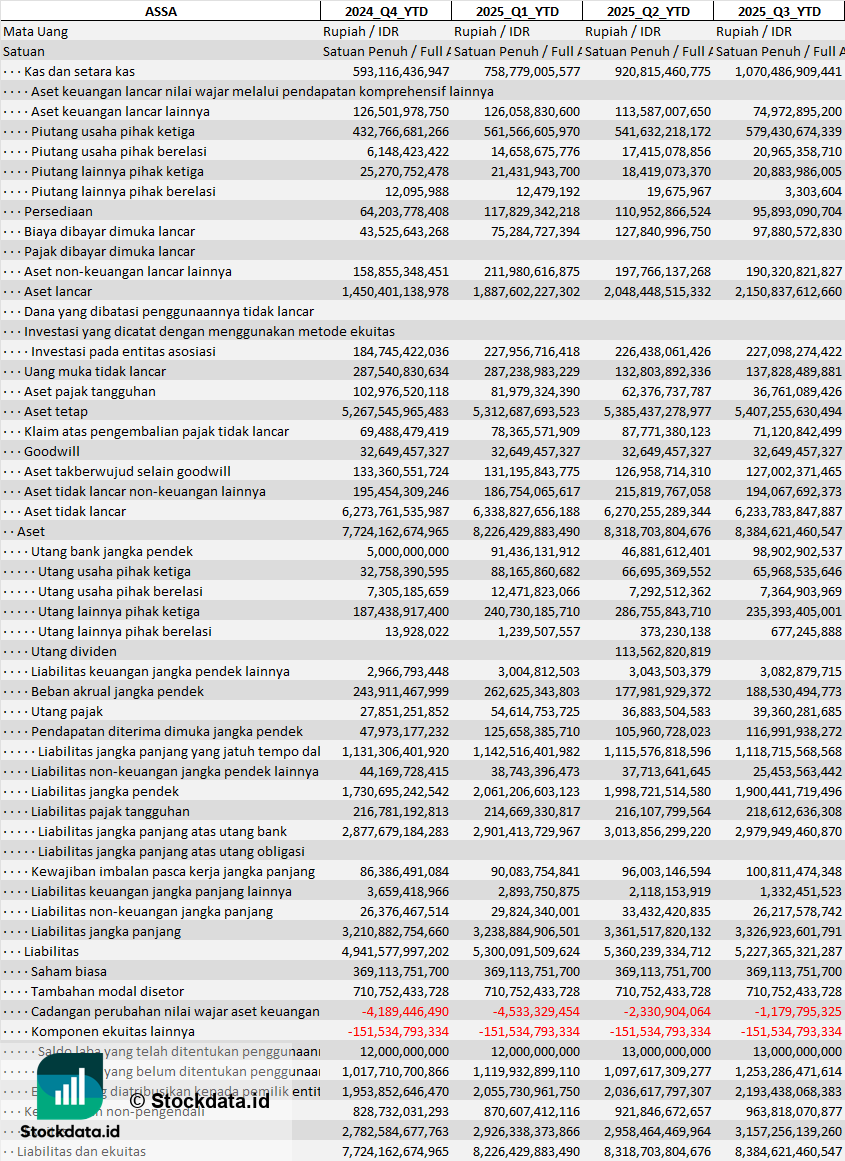
Task: Select Beban akrual jangka pendek label
Action: tap(117, 692)
